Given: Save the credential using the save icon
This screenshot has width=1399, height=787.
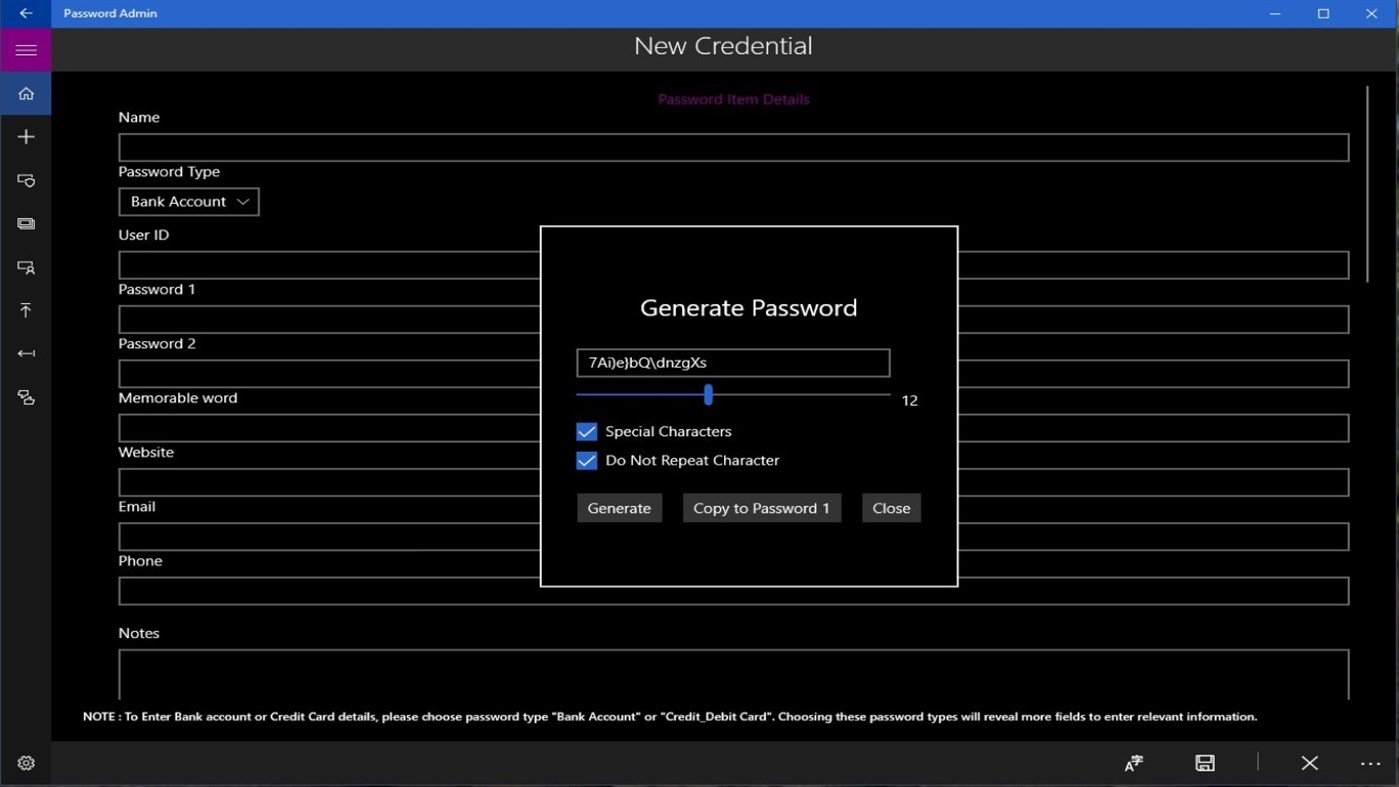Looking at the screenshot, I should pos(1204,763).
